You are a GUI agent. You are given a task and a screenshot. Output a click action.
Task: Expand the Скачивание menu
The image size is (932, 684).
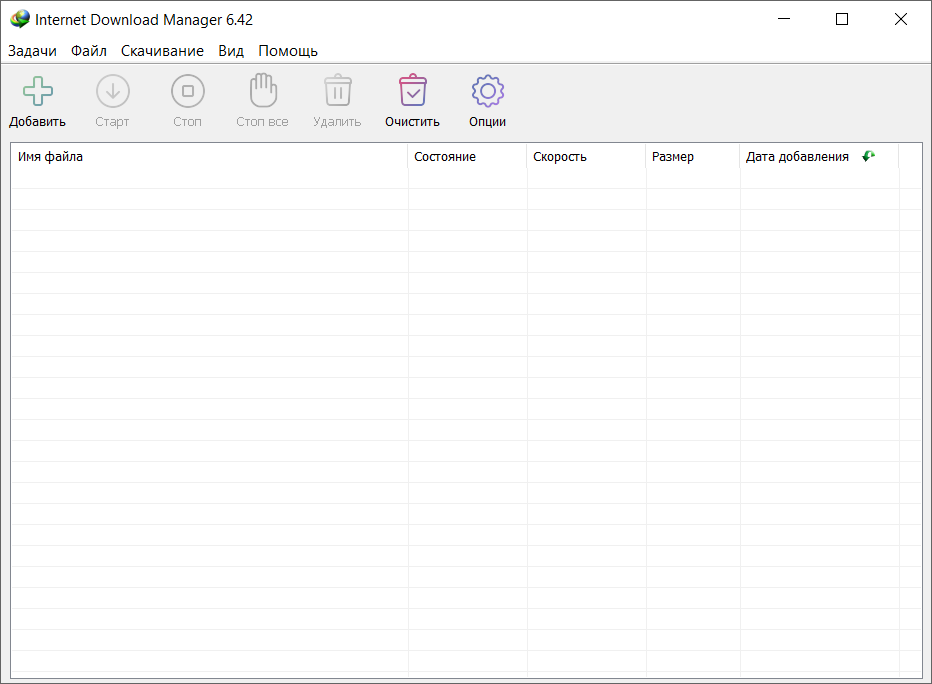tap(162, 51)
